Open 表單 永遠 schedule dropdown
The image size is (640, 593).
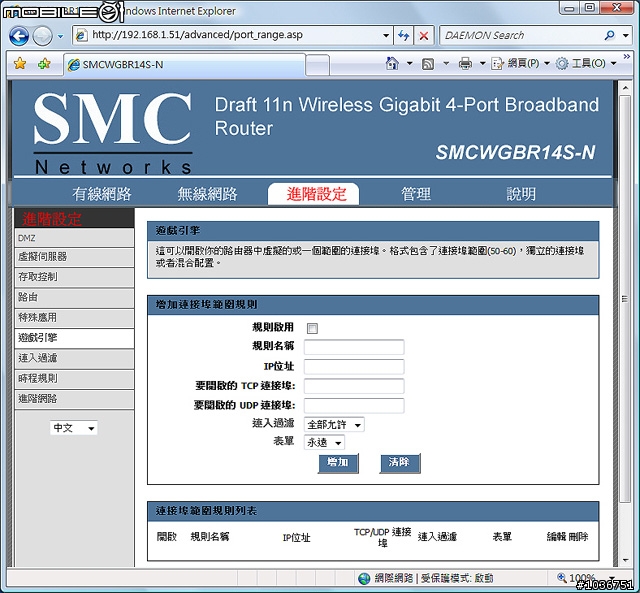coord(324,442)
